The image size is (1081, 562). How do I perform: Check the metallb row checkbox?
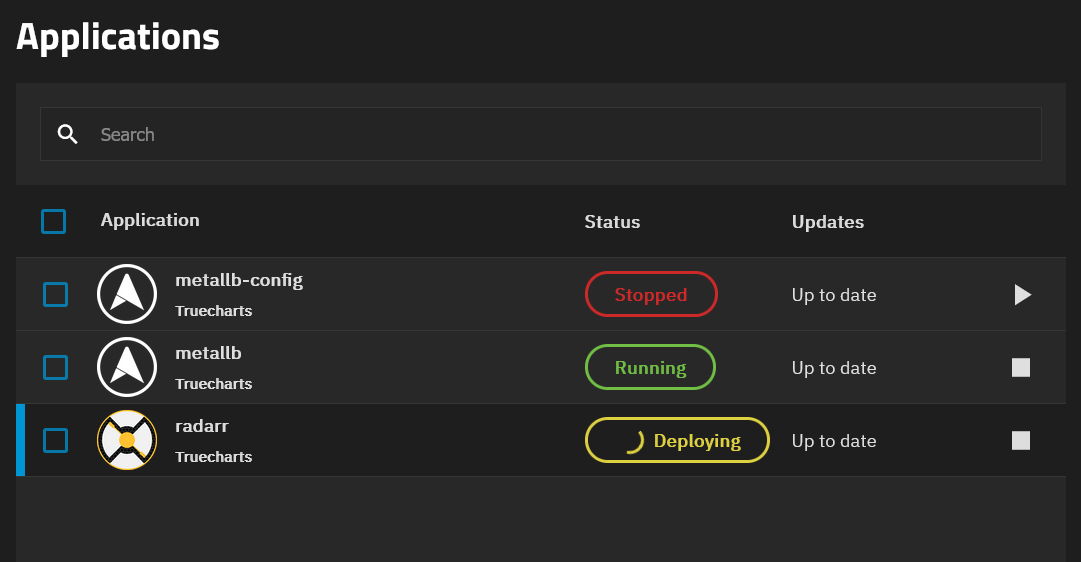55,368
